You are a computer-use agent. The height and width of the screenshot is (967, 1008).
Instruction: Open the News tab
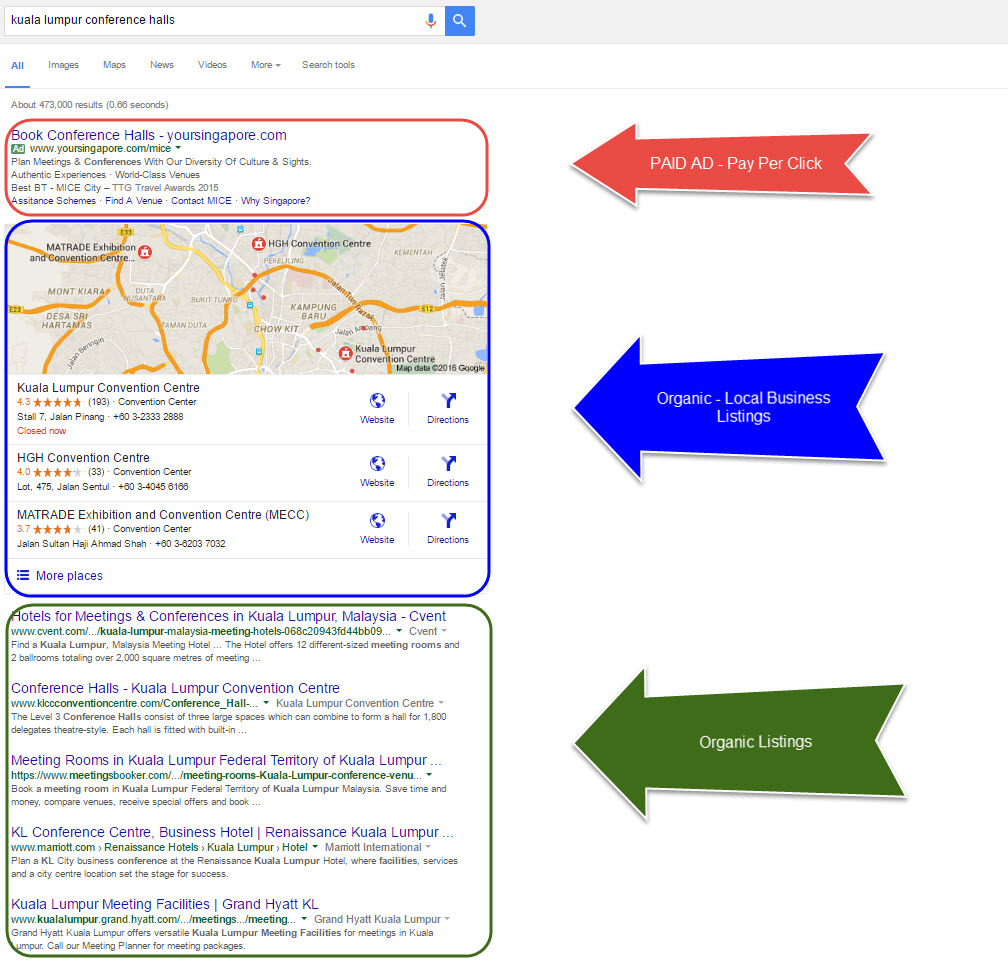pyautogui.click(x=162, y=65)
